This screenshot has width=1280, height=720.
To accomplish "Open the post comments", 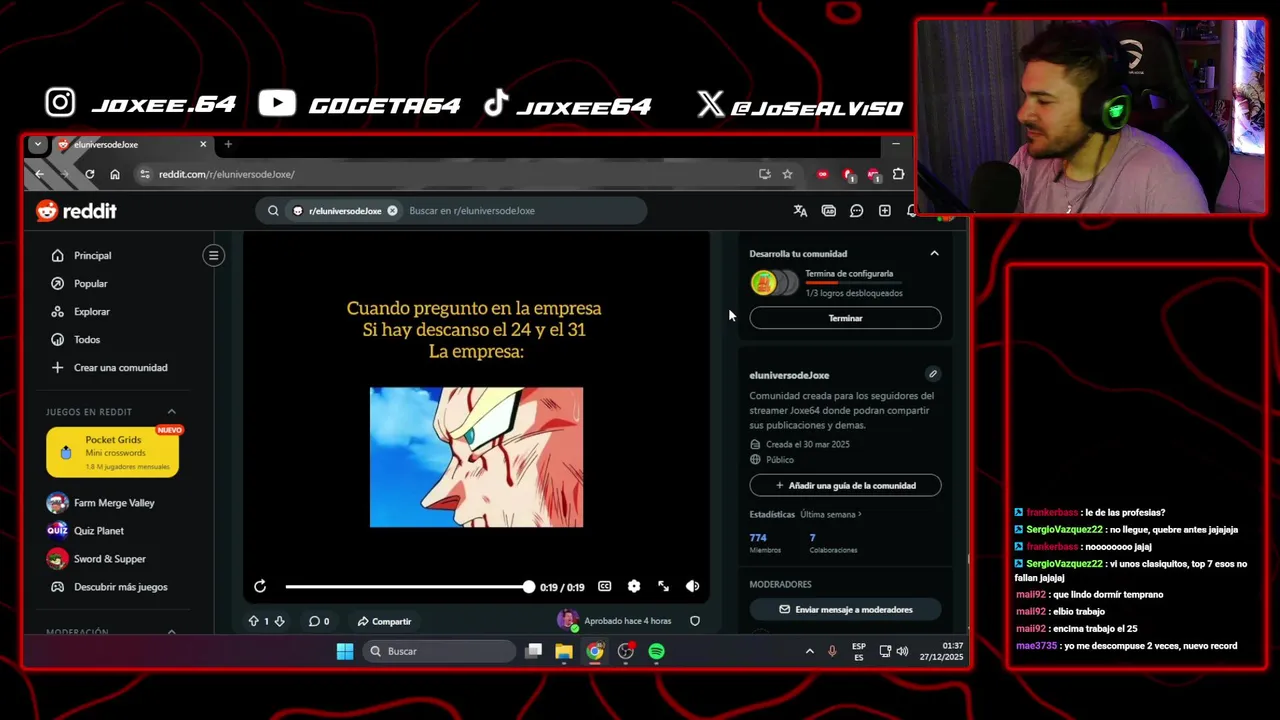I will coord(319,621).
